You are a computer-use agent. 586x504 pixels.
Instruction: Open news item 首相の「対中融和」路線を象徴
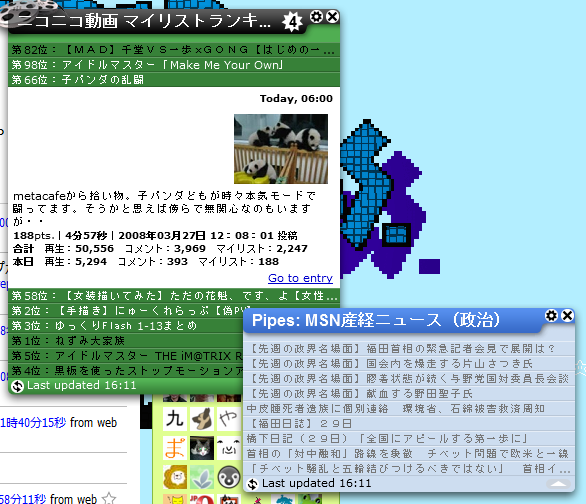point(409,453)
